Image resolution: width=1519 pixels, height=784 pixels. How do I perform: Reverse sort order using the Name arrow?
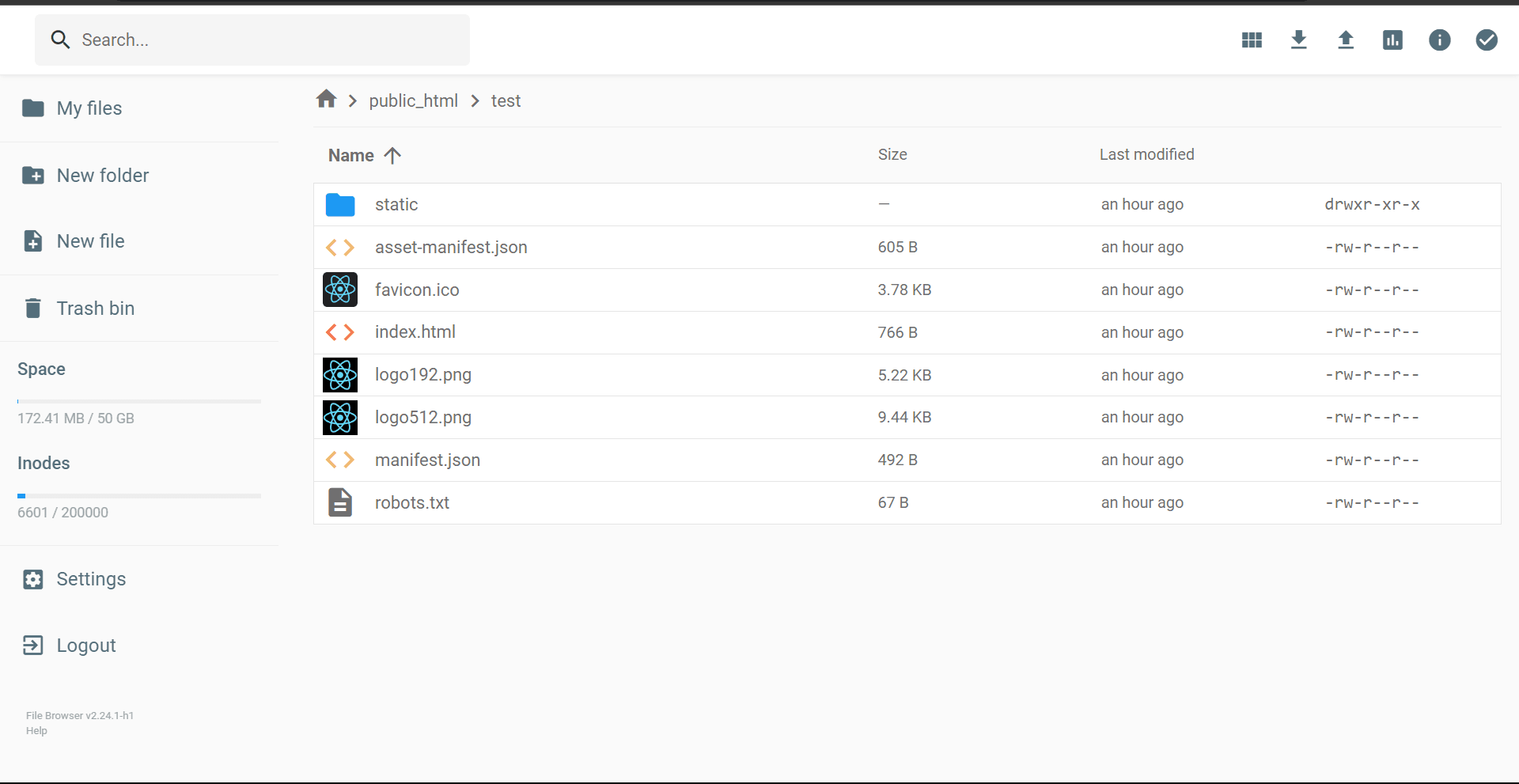[x=393, y=155]
